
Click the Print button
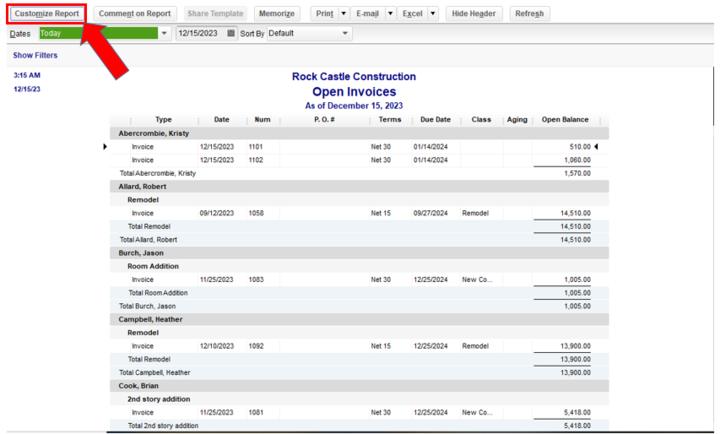pyautogui.click(x=324, y=14)
